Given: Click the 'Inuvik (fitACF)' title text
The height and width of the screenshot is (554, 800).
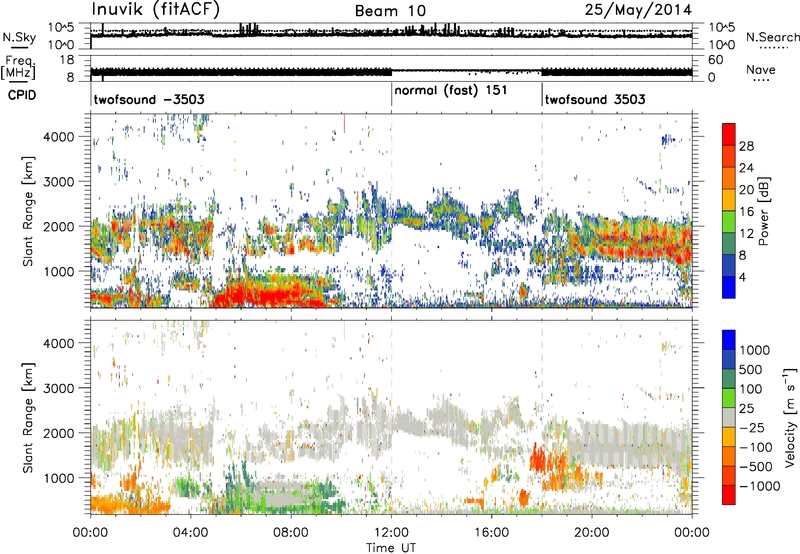Looking at the screenshot, I should (156, 9).
